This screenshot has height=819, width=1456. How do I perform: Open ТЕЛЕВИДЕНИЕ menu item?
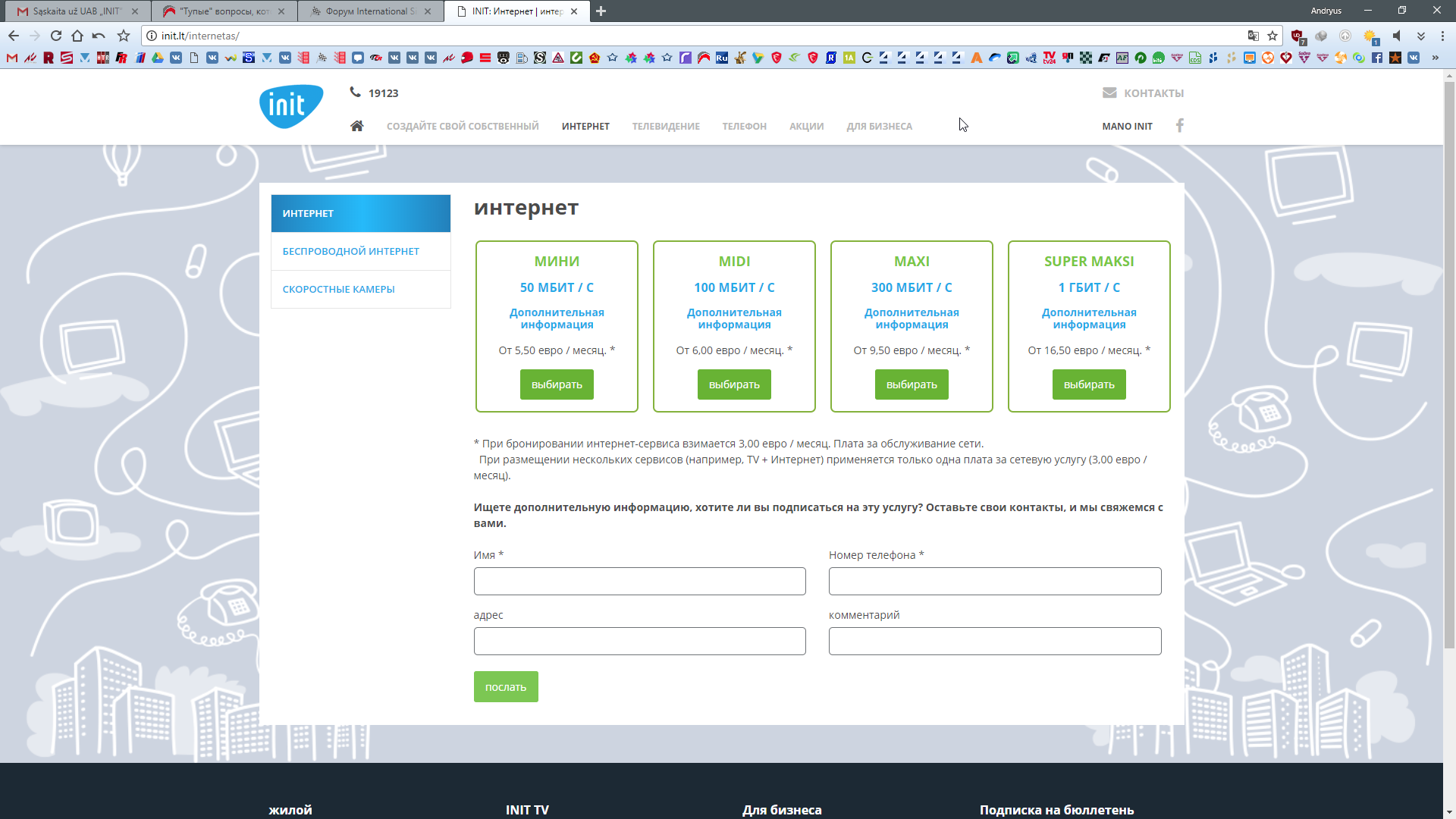click(666, 127)
